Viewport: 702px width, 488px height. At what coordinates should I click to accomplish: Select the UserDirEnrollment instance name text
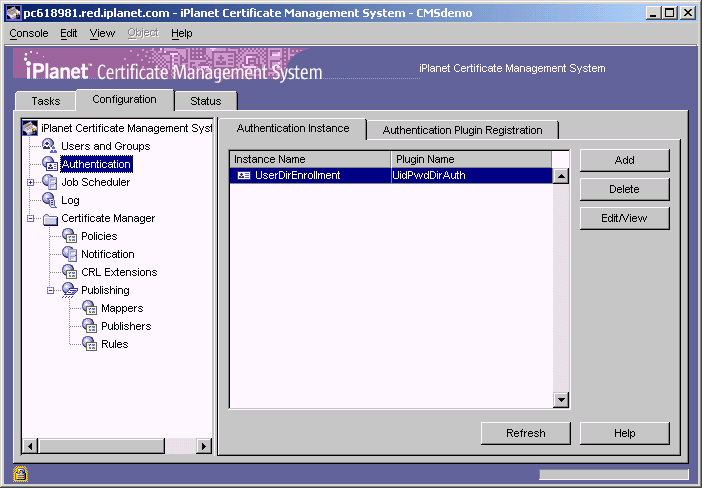tap(298, 176)
